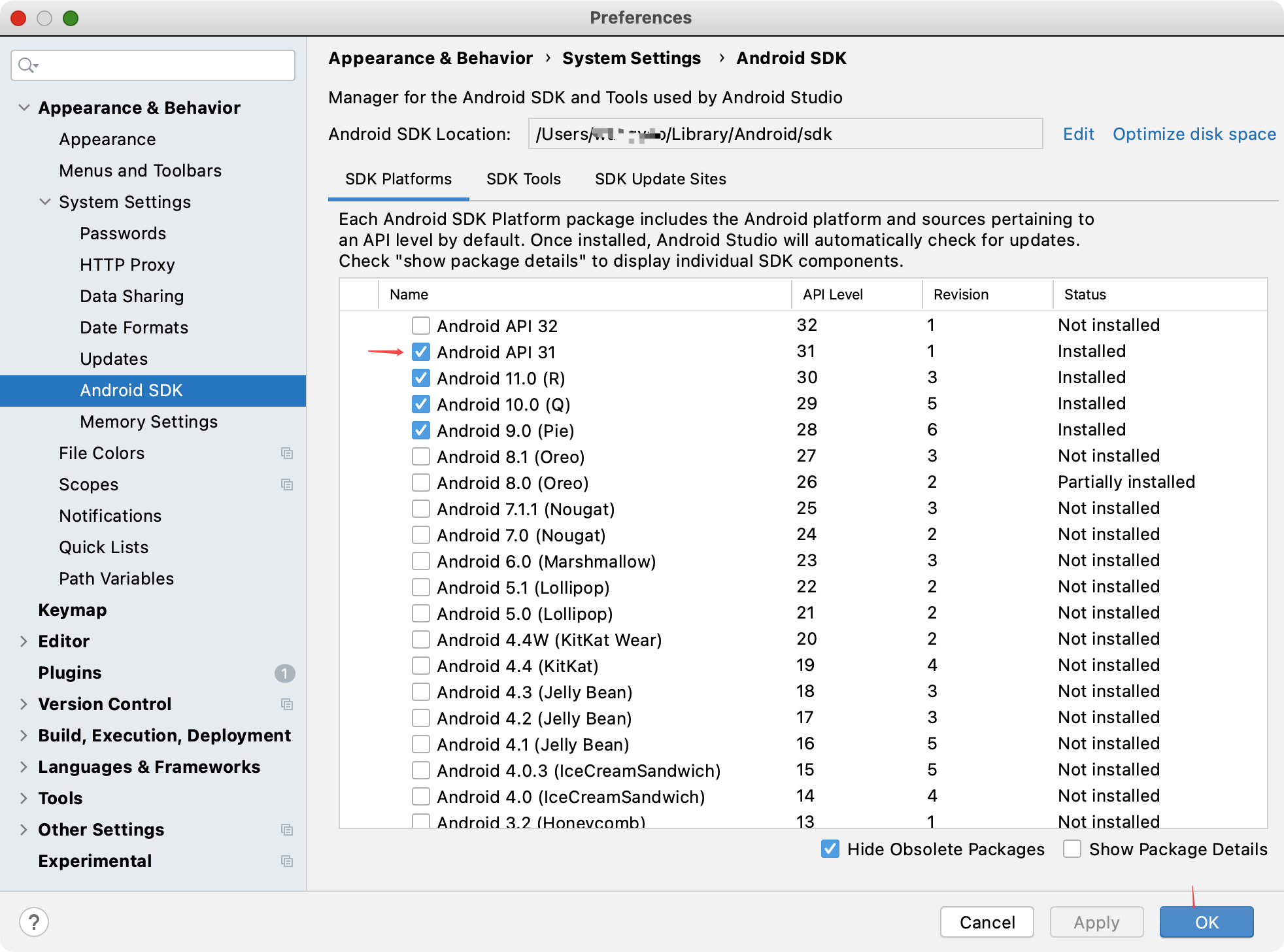This screenshot has width=1284, height=952.
Task: Click Optimize disk space link
Action: (1194, 134)
